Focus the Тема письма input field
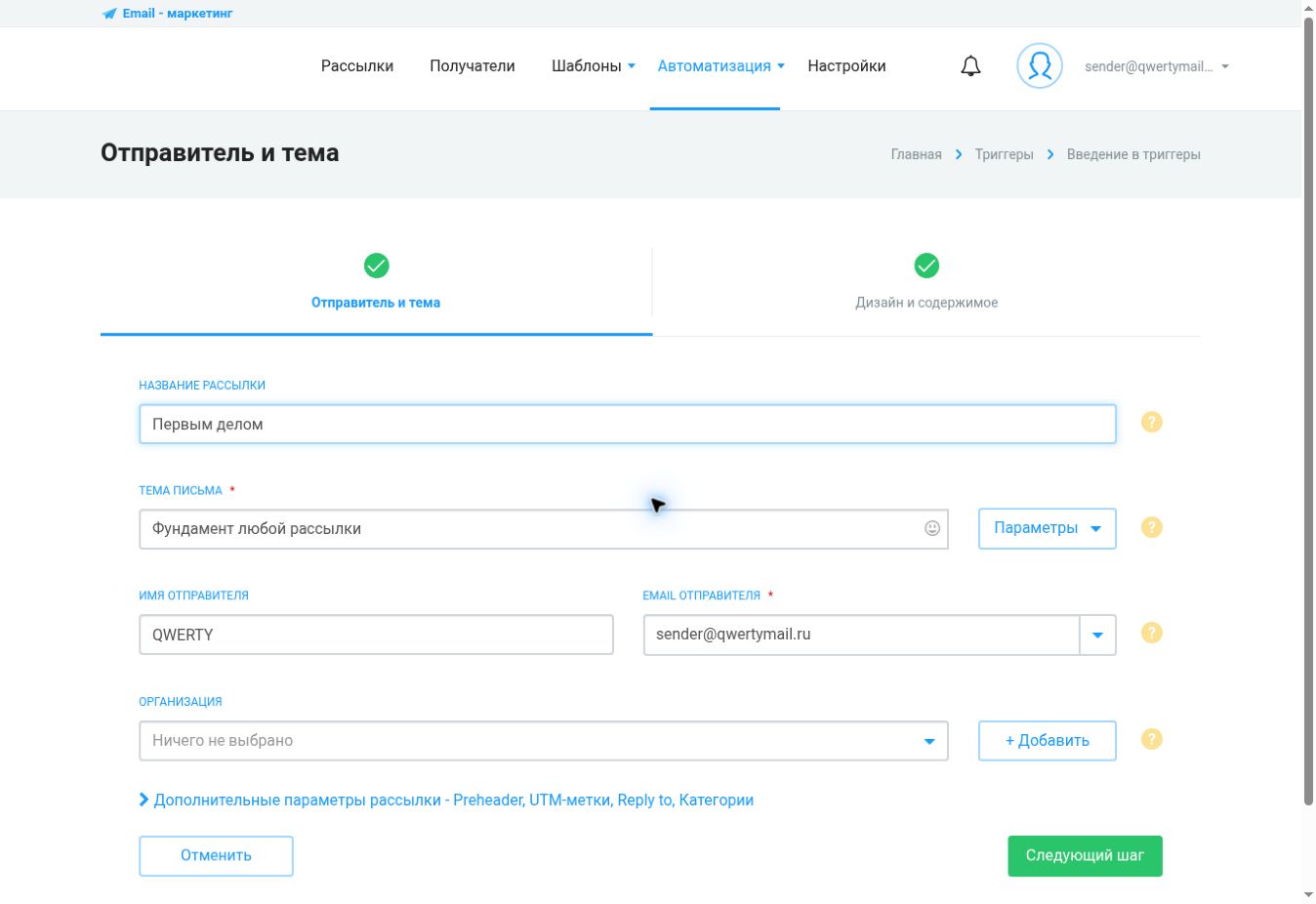This screenshot has width=1316, height=904. pos(544,529)
